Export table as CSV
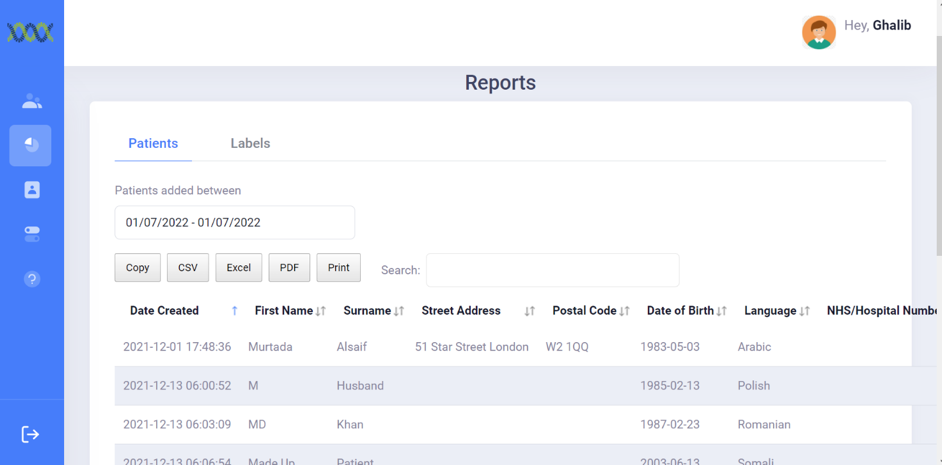The height and width of the screenshot is (465, 942). pyautogui.click(x=188, y=268)
